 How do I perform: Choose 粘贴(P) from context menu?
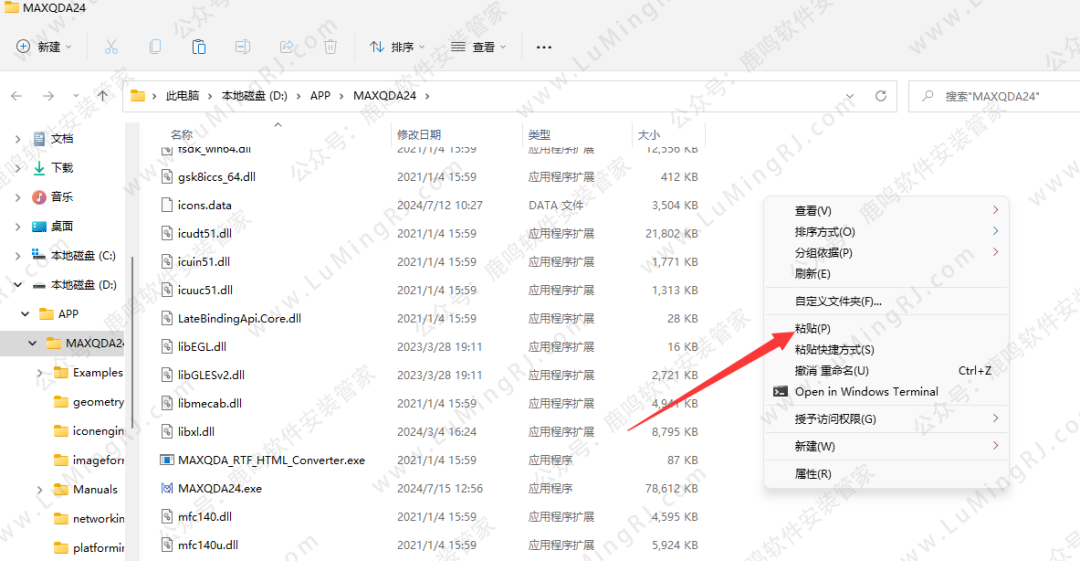click(x=812, y=329)
